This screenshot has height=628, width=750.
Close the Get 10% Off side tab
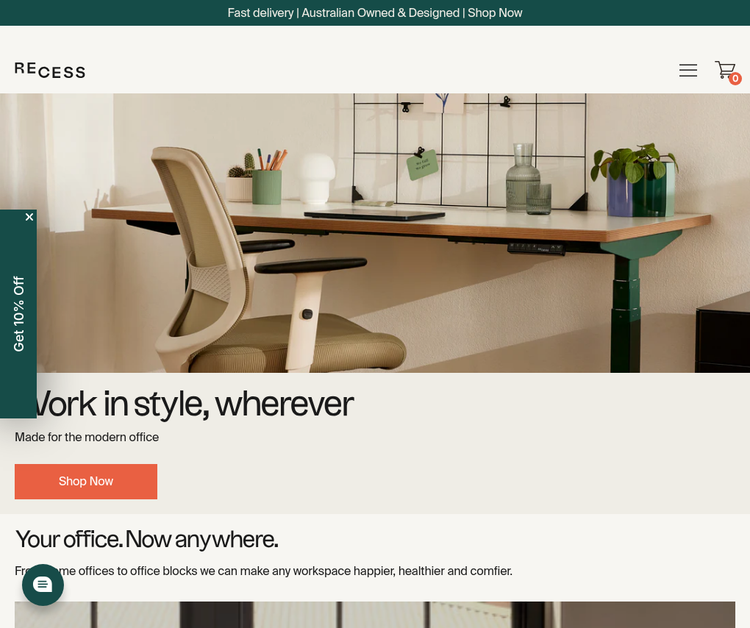pyautogui.click(x=29, y=217)
